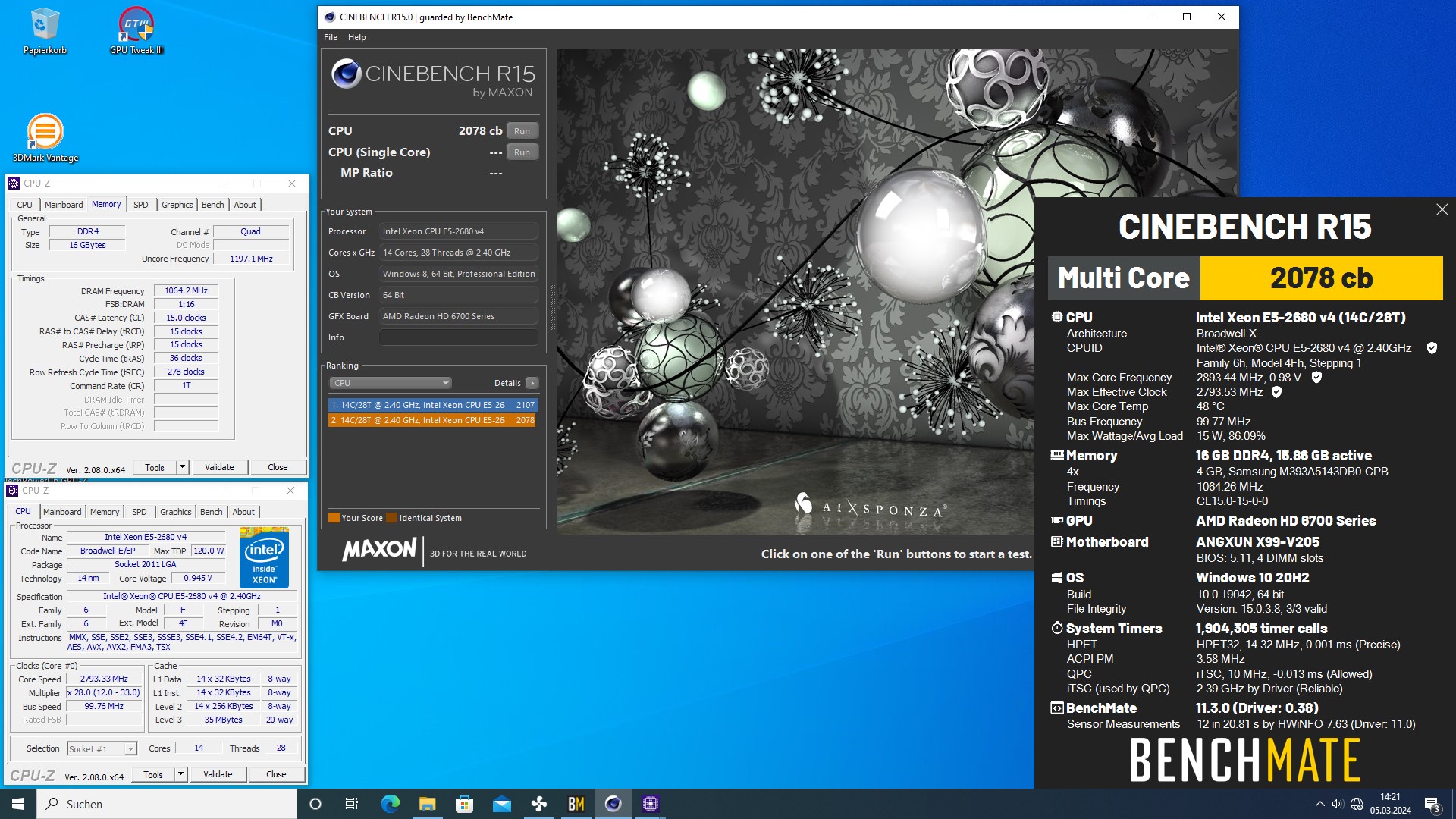Open GPU Tweak III desktop shortcut
1456x819 pixels.
point(136,30)
